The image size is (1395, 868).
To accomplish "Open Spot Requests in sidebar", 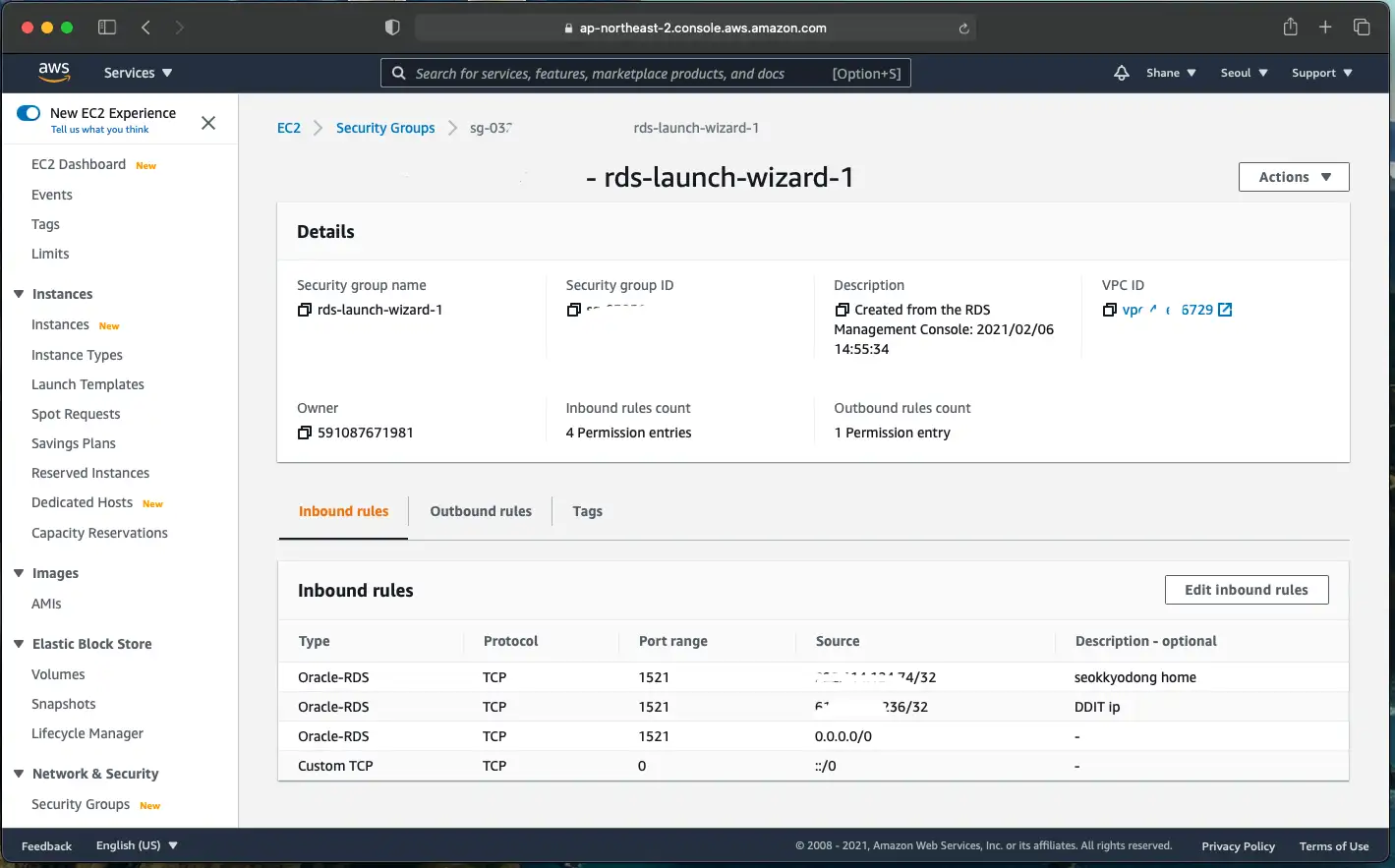I will 76,414.
